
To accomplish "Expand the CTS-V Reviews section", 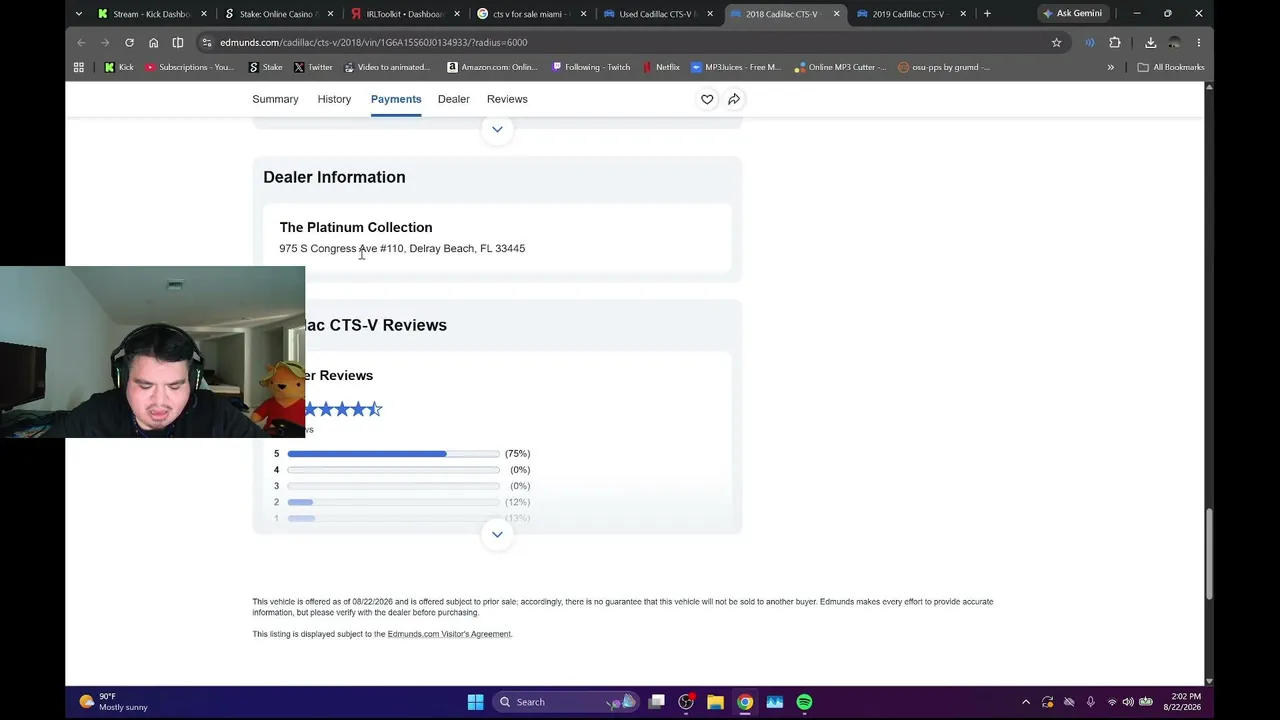I will (497, 534).
